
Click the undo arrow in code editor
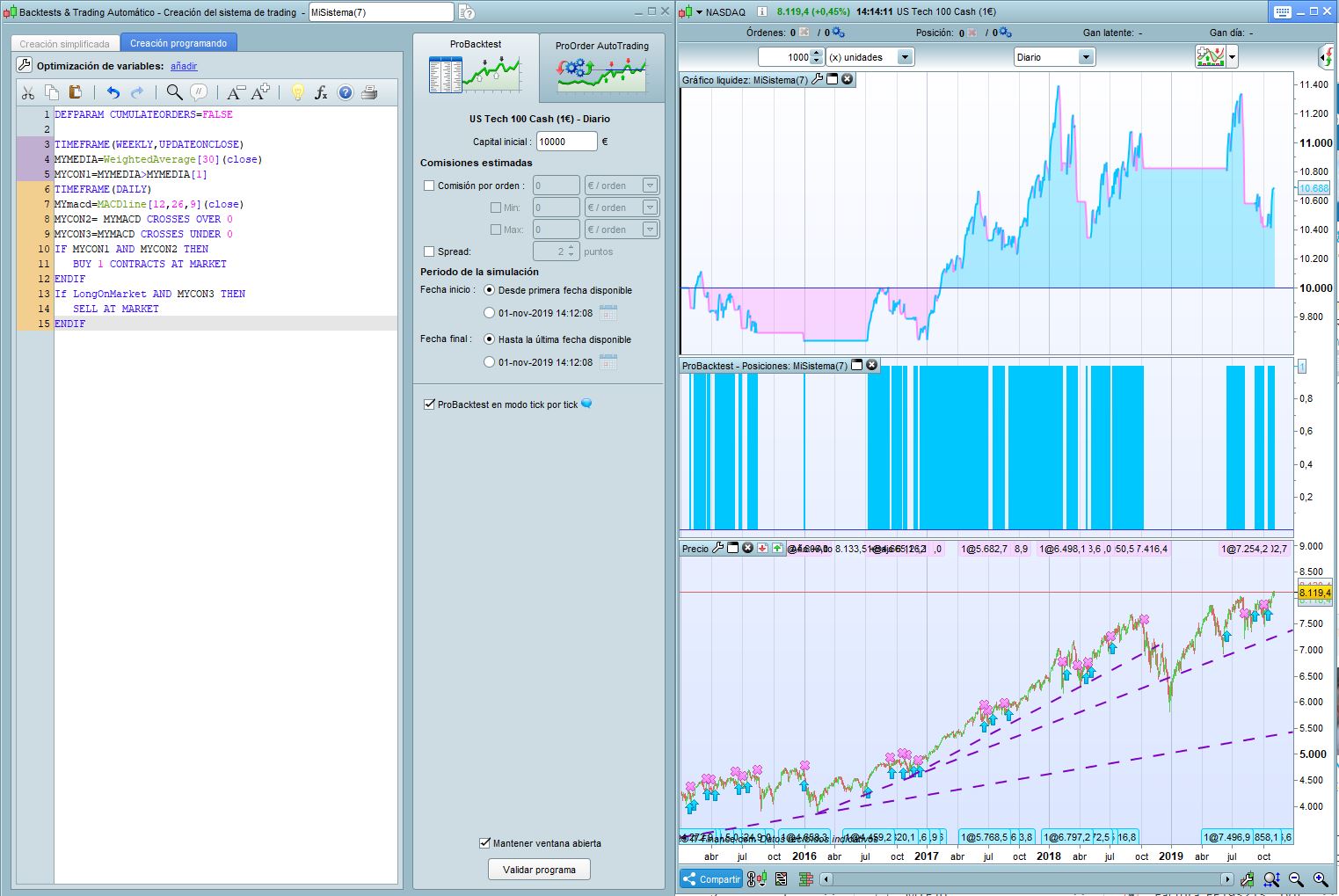coord(113,92)
